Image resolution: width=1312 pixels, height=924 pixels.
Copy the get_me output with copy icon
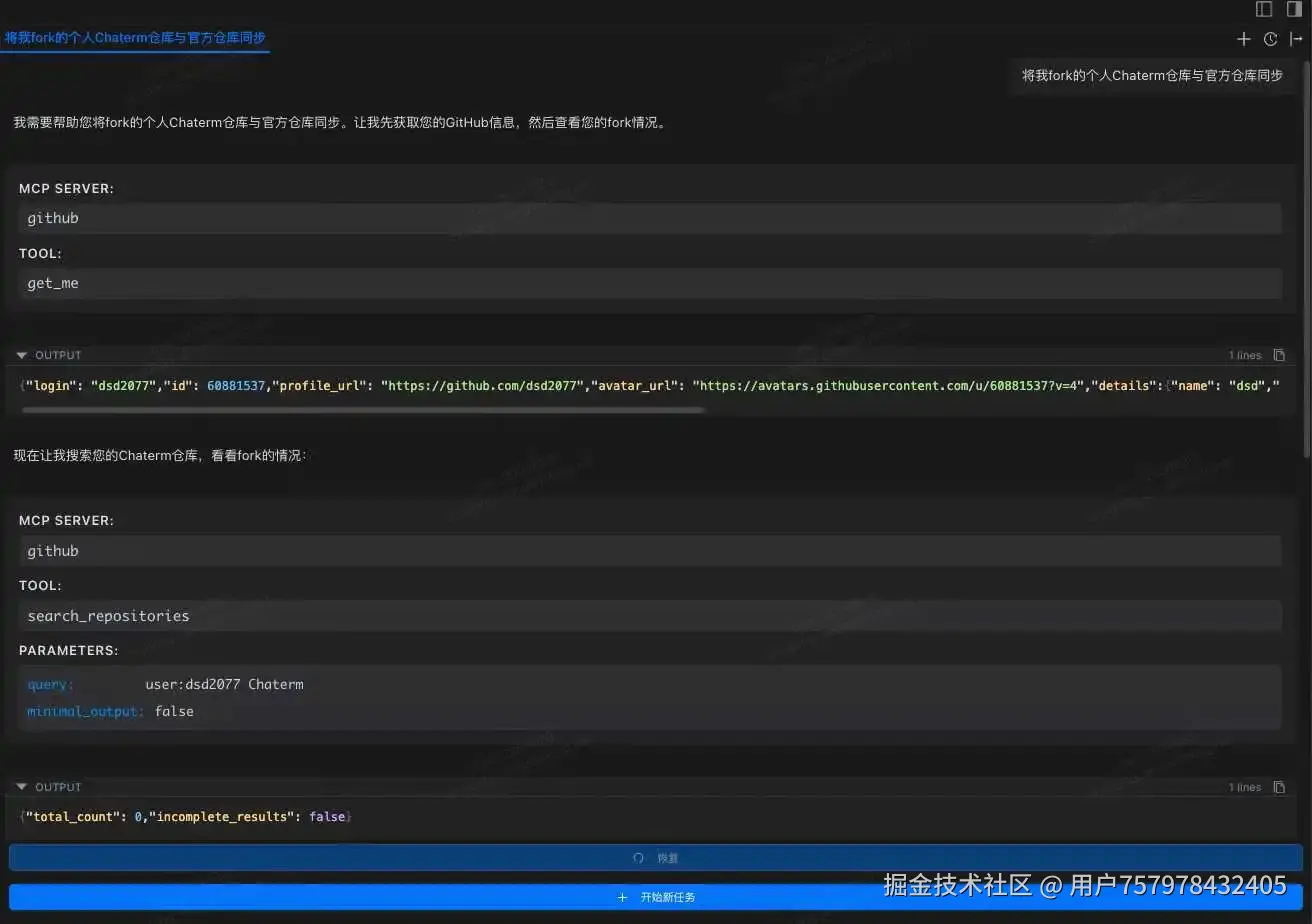pos(1279,355)
